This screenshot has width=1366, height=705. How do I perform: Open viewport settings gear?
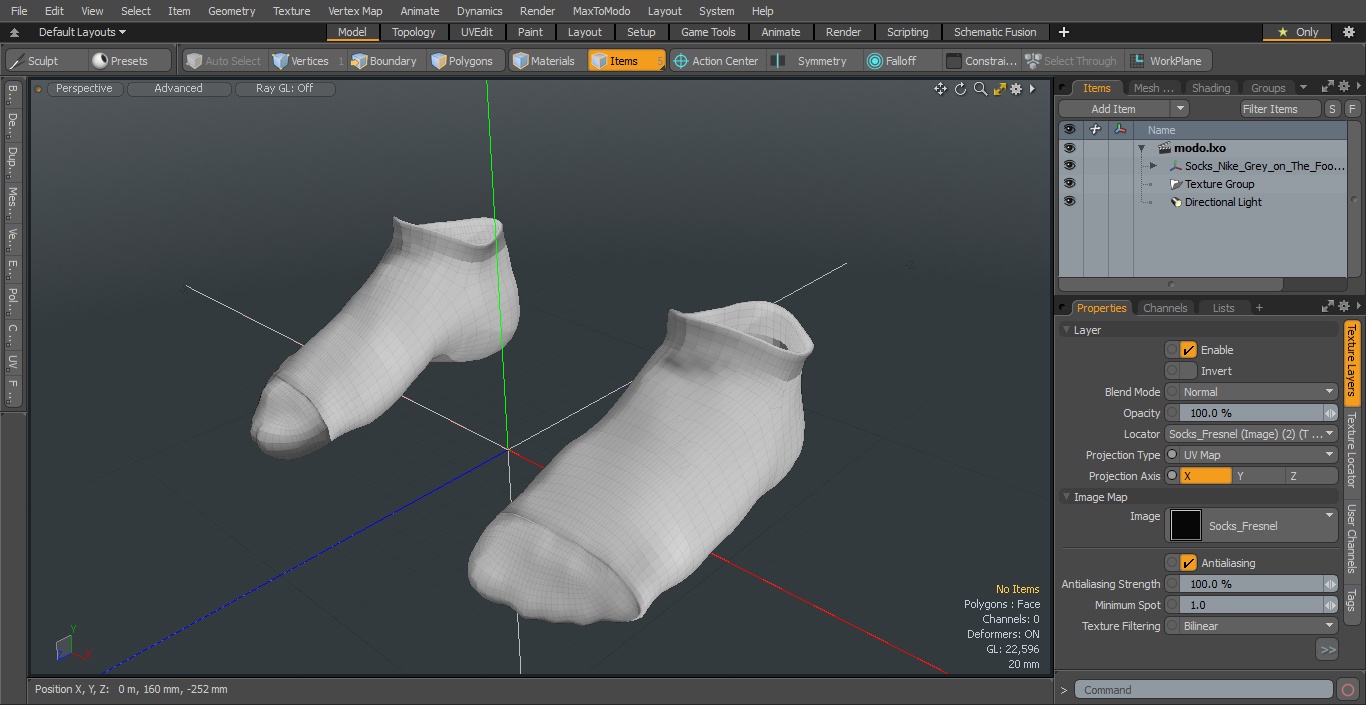tap(1016, 89)
